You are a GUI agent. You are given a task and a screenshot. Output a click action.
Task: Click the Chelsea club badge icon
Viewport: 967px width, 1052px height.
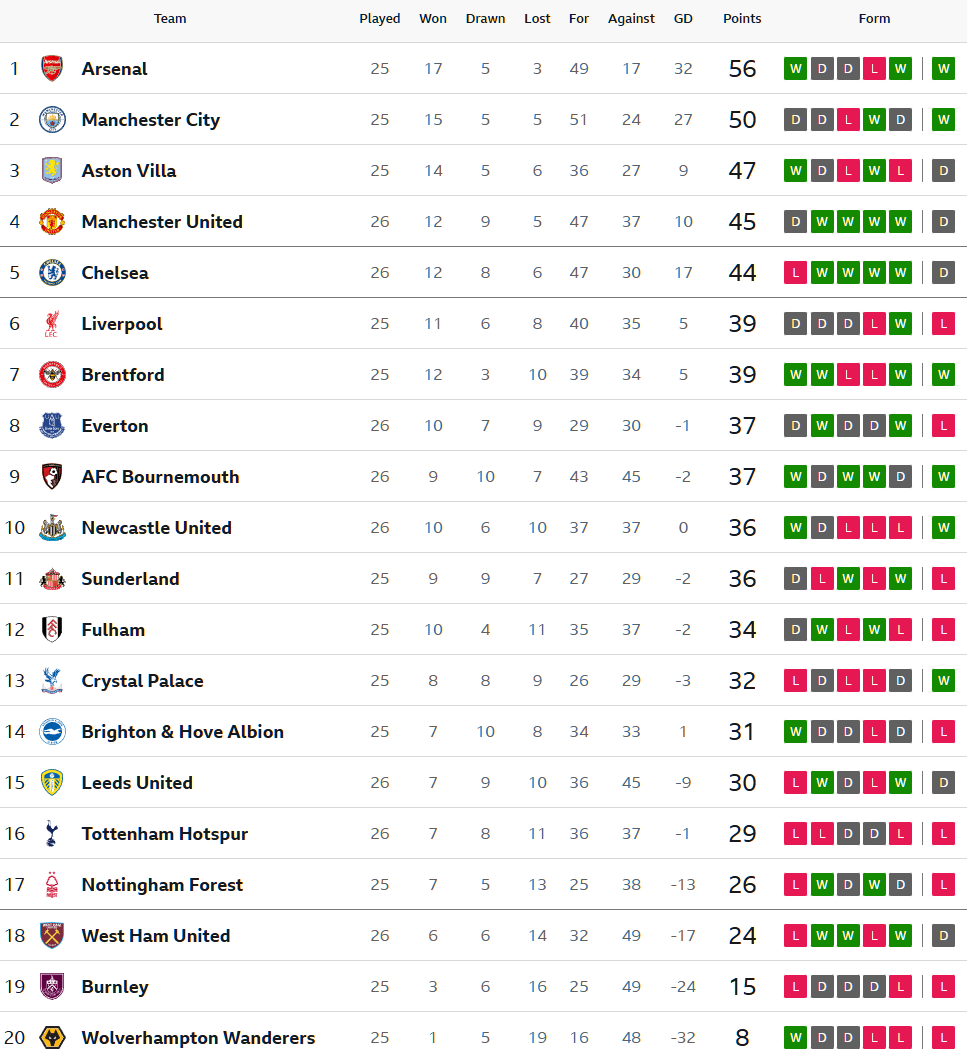tap(52, 273)
